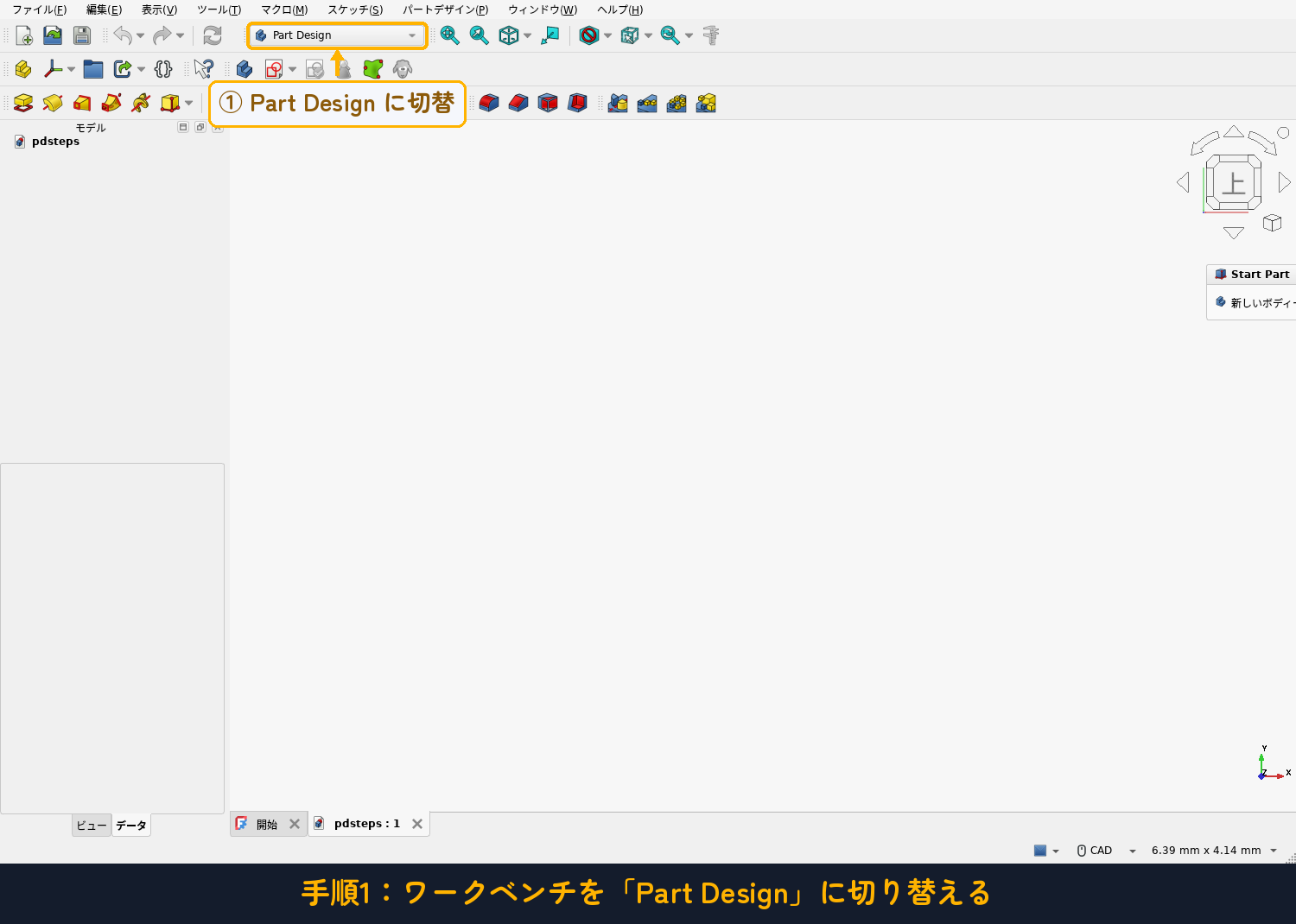The width and height of the screenshot is (1296, 924).
Task: Open the ファイル menu
Action: point(39,9)
